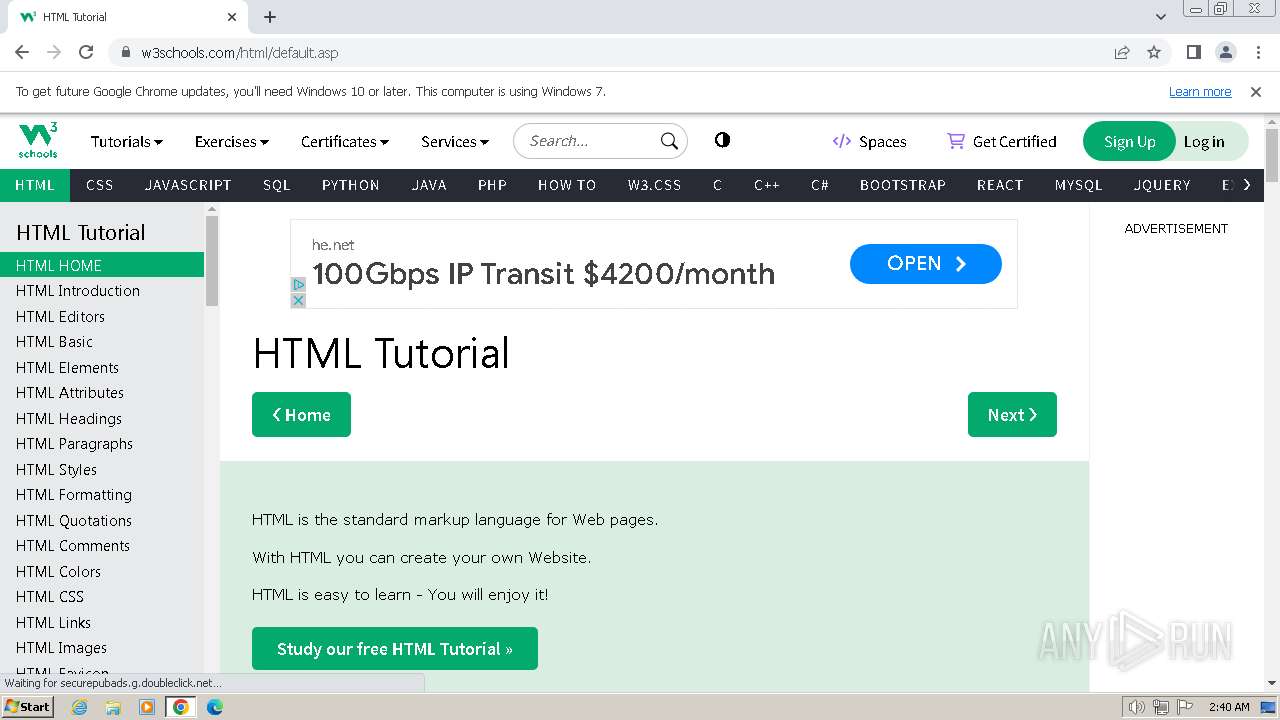Open the side panel icon

[x=1193, y=52]
